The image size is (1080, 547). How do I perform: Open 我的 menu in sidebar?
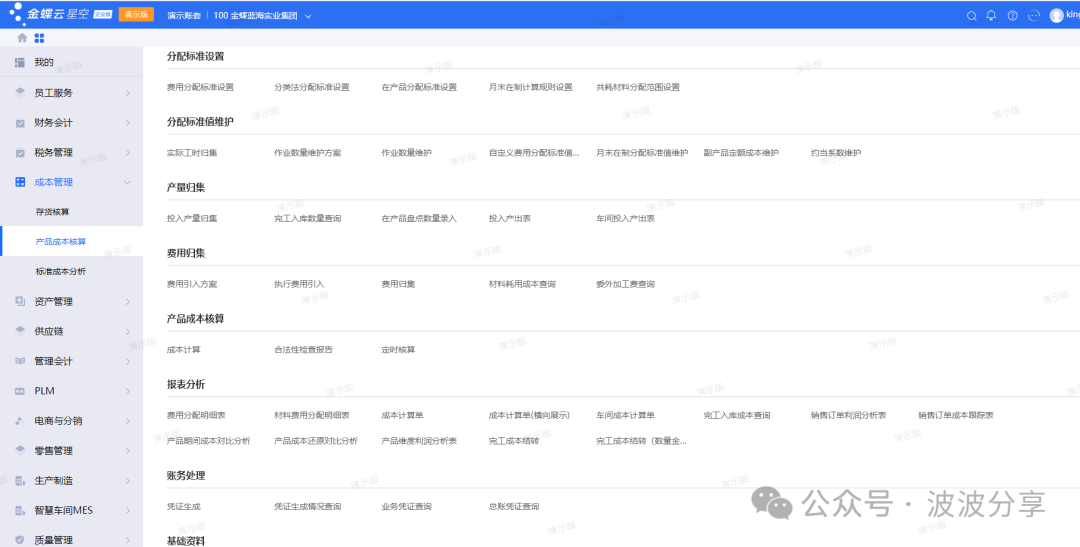click(44, 63)
